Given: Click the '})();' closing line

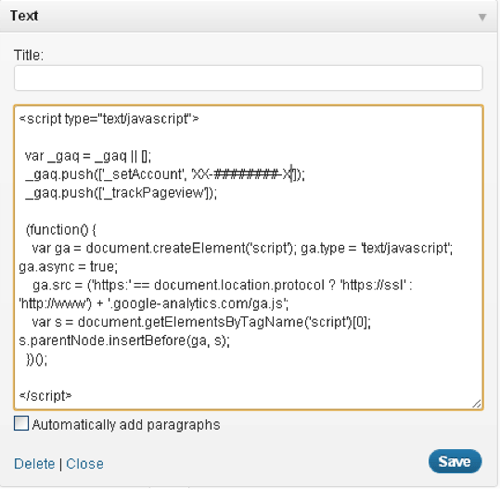Looking at the screenshot, I should (x=37, y=359).
